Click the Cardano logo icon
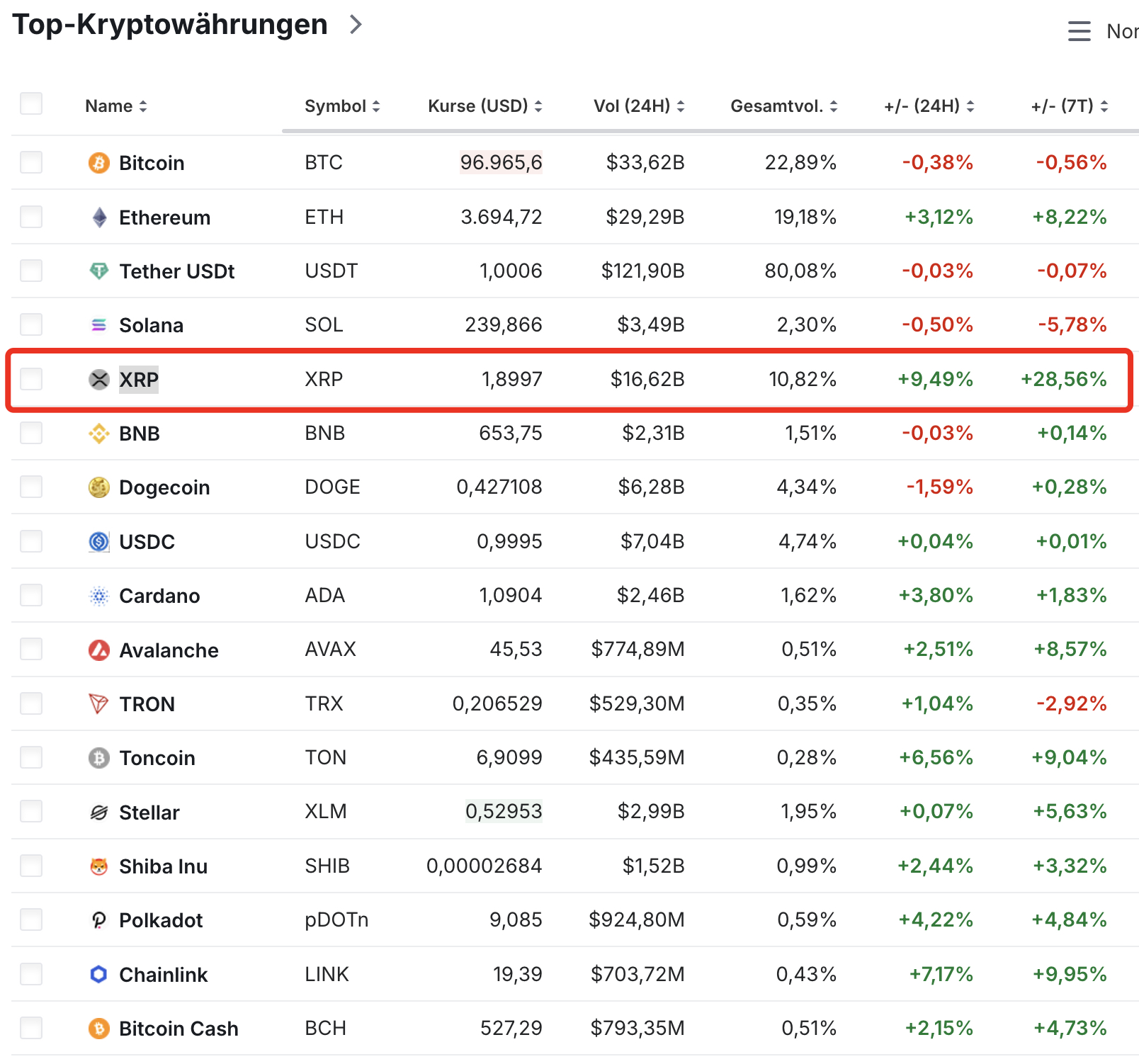The image size is (1139, 1064). [x=99, y=596]
